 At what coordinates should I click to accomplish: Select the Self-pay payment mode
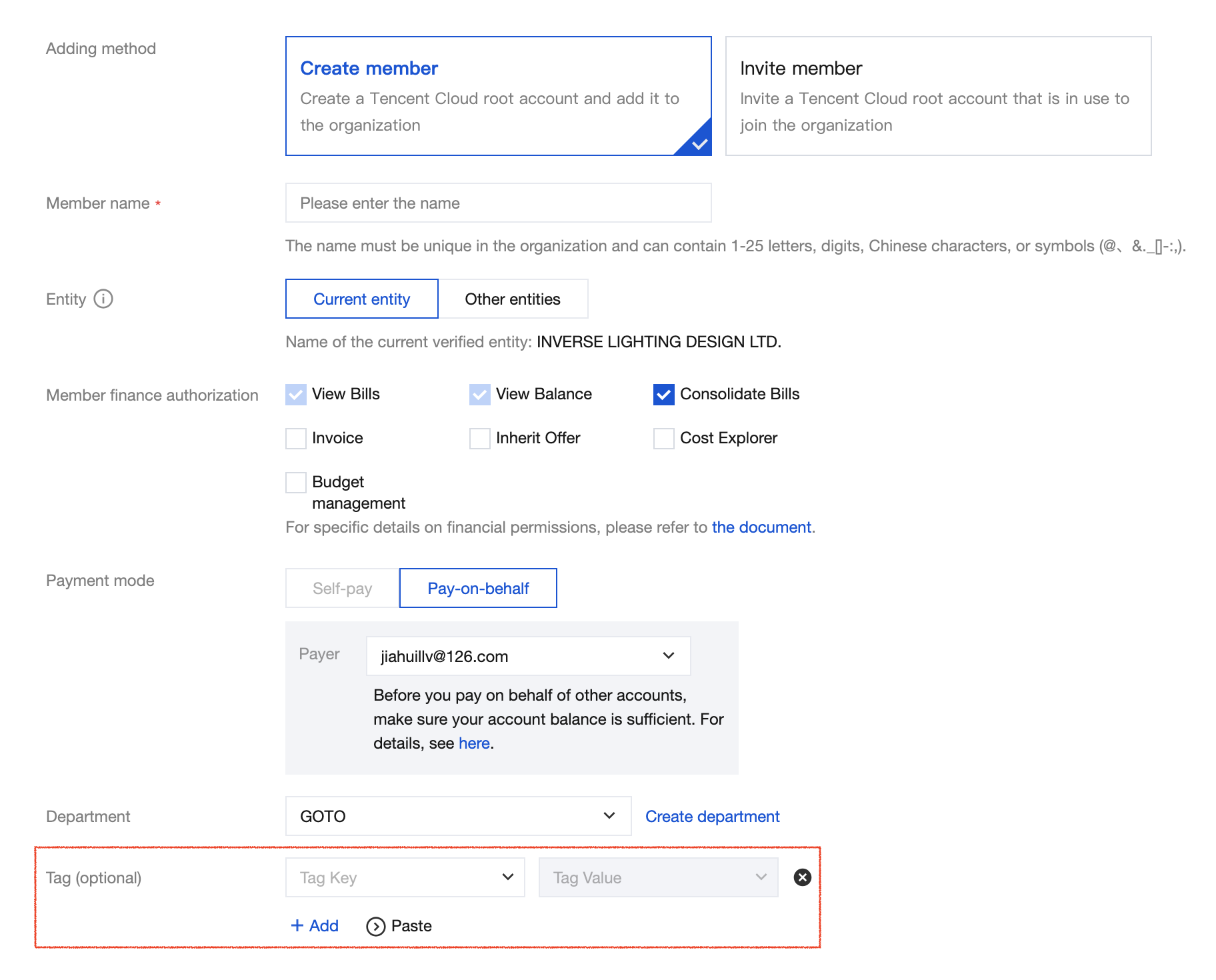point(342,588)
